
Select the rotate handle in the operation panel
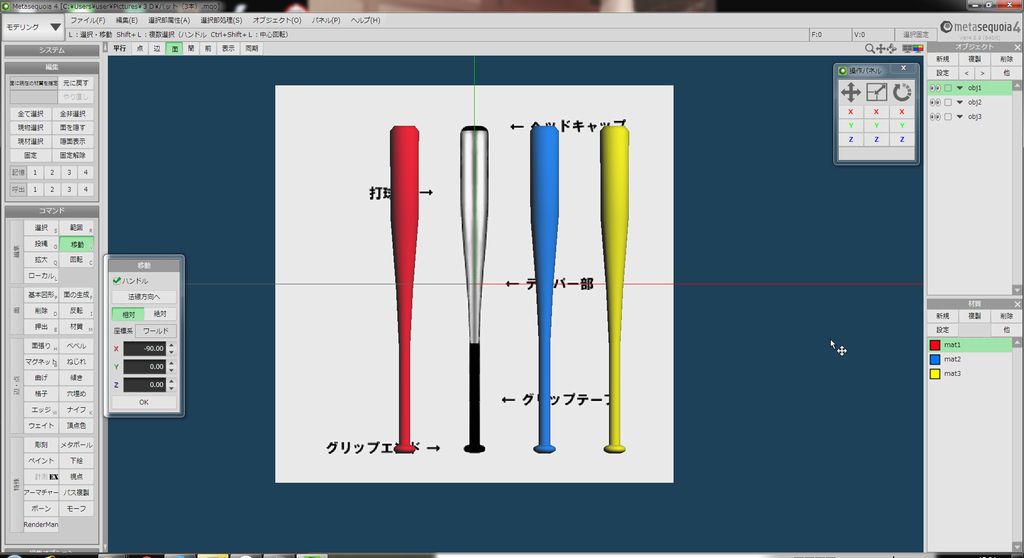click(902, 92)
